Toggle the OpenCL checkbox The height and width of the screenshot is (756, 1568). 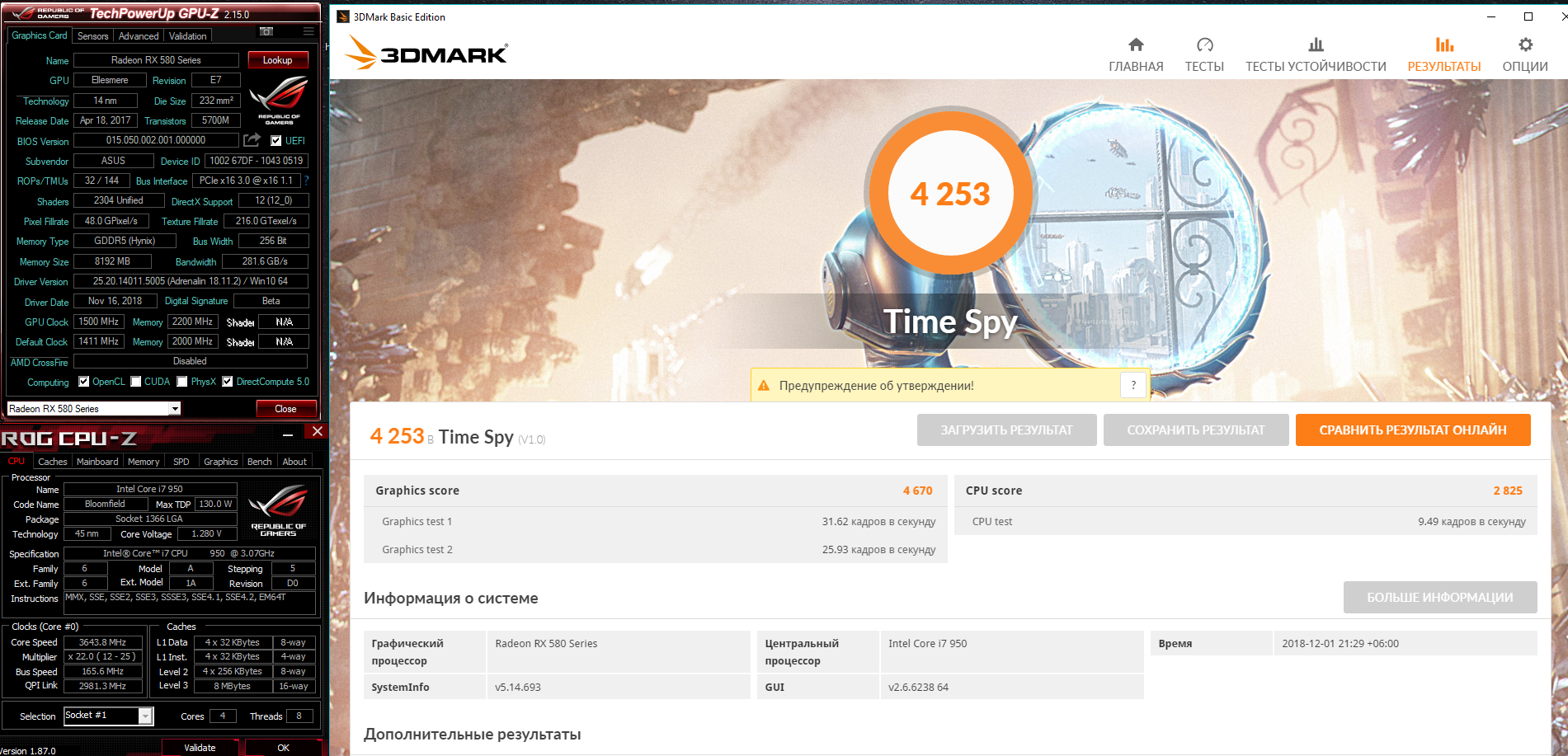[x=83, y=382]
